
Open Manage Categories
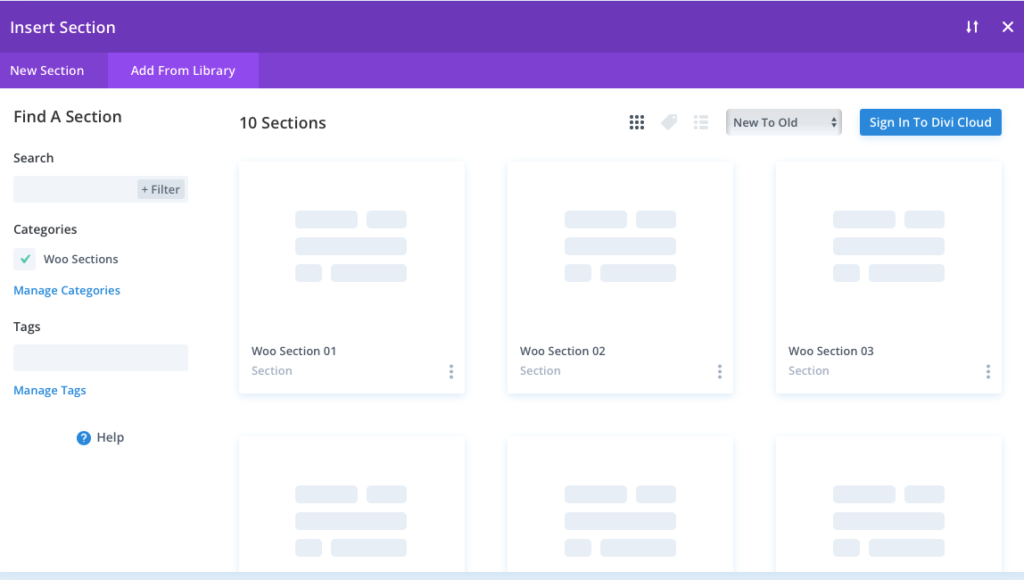tap(66, 290)
